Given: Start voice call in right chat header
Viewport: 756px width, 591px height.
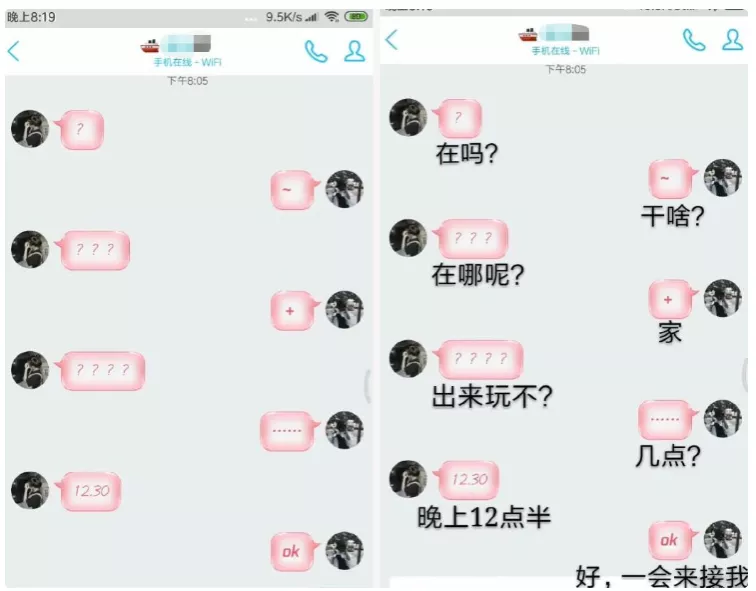Looking at the screenshot, I should (x=694, y=40).
